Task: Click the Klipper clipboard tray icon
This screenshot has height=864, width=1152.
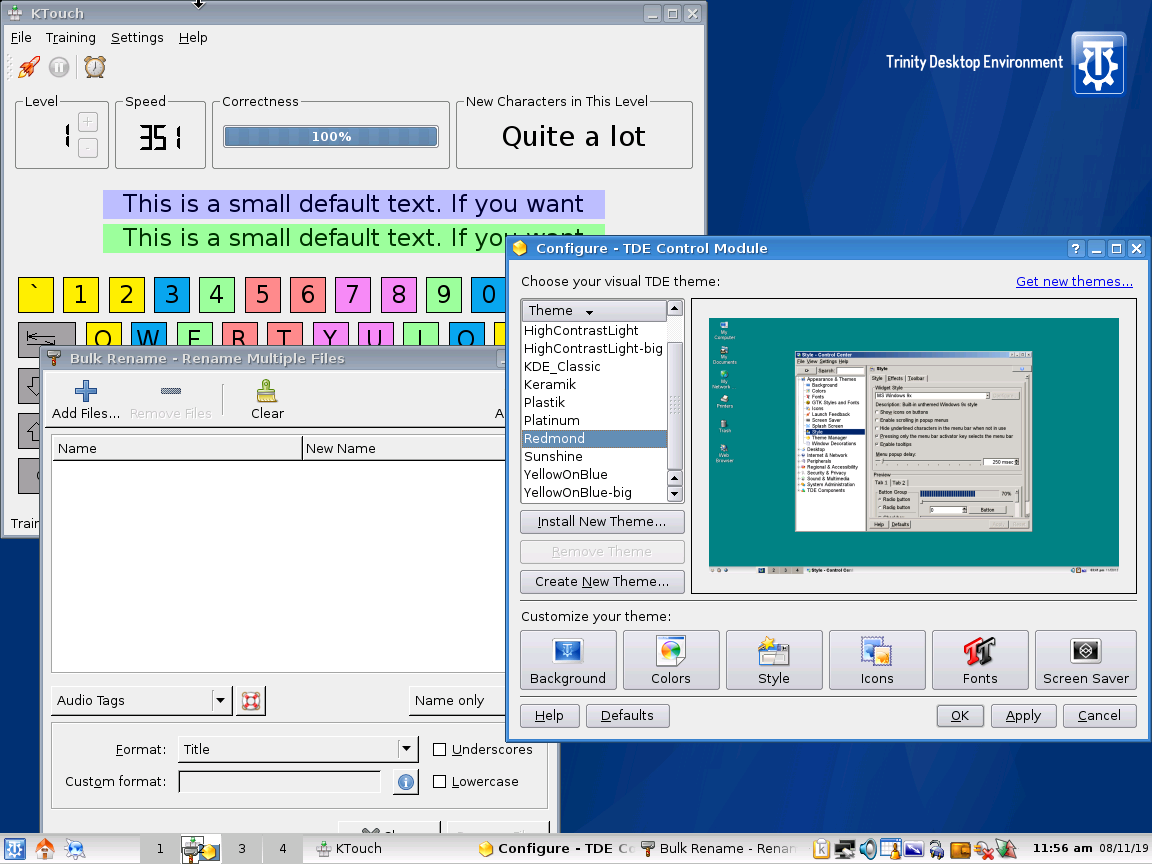Action: click(x=821, y=849)
